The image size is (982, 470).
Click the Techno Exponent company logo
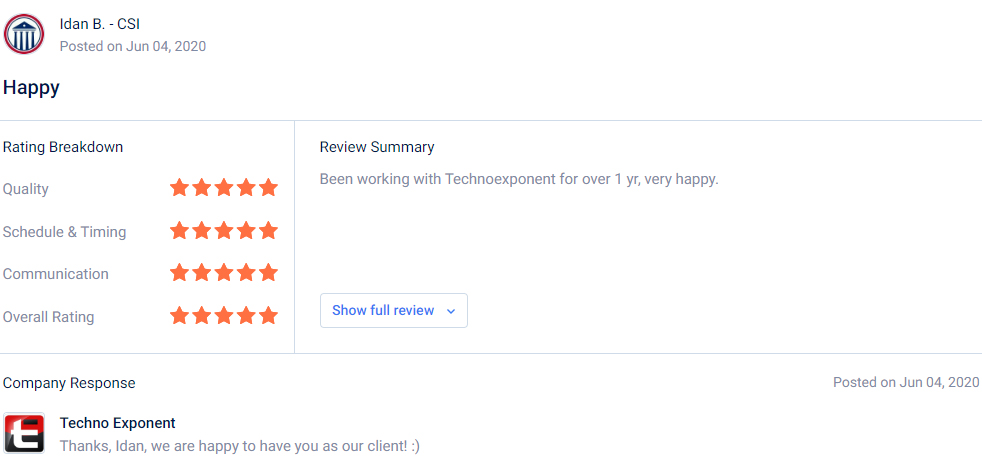point(24,433)
